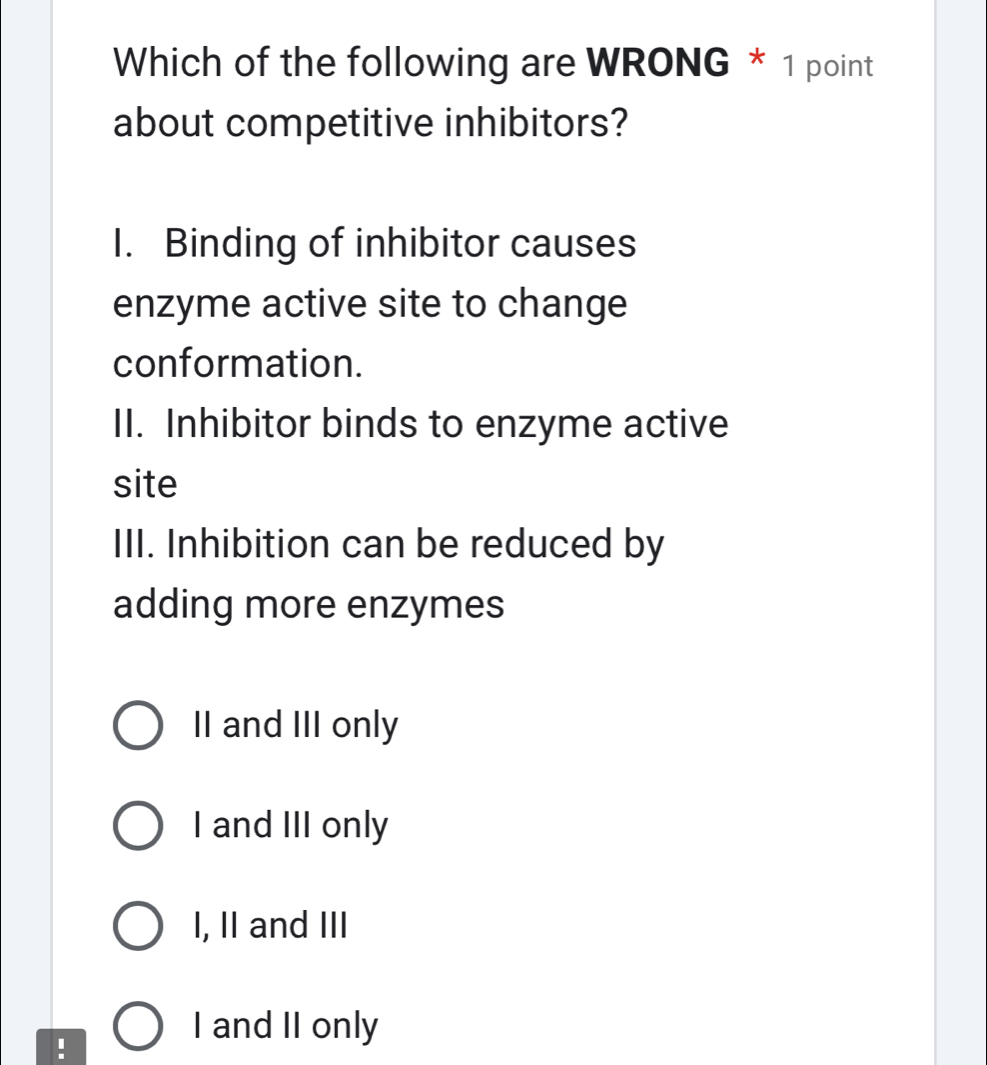This screenshot has height=1065, width=987.
Task: Select the 'I and III only' answer
Action: pos(289,824)
